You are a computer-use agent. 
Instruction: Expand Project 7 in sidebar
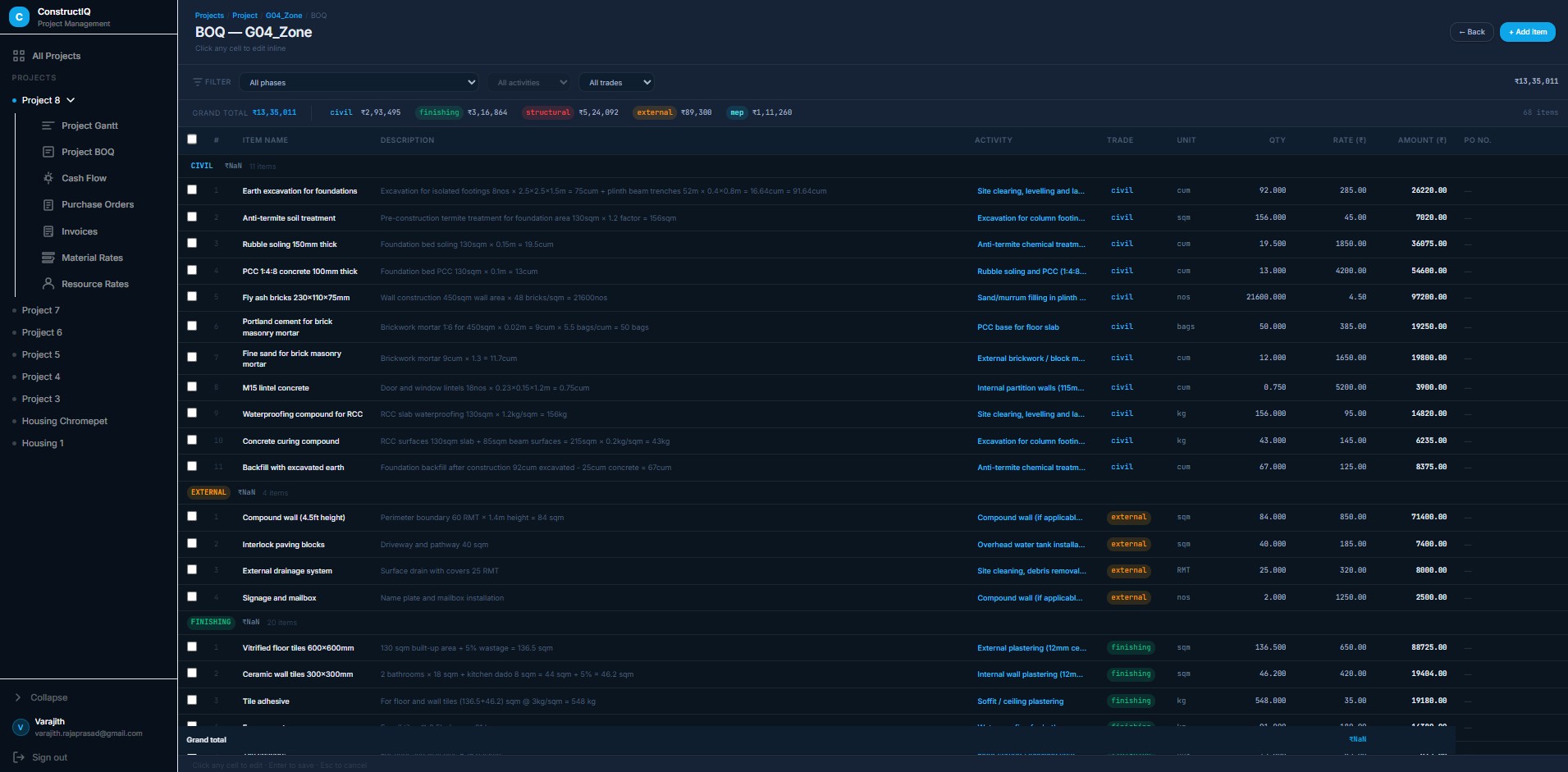coord(41,310)
